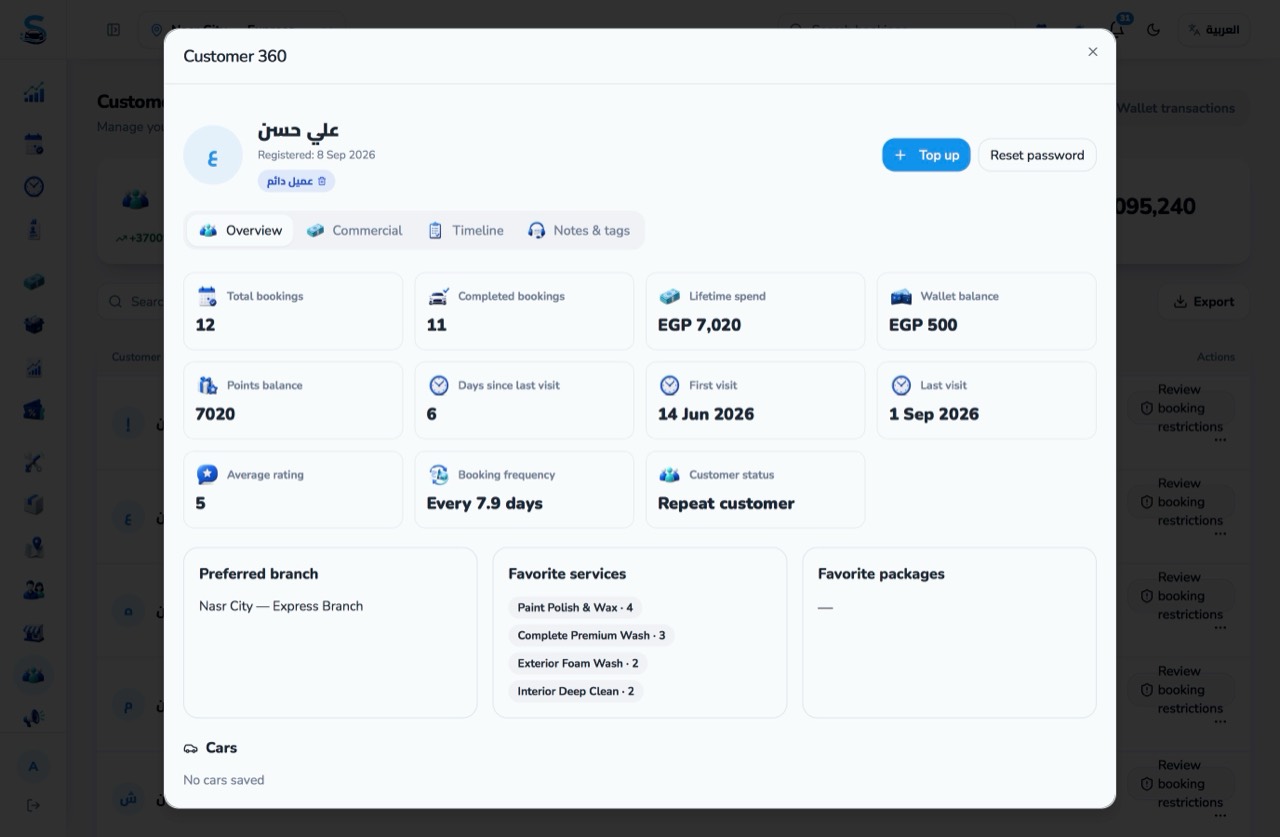1280x837 pixels.
Task: Open Wallet transactions behind the dialog
Action: [x=1176, y=108]
